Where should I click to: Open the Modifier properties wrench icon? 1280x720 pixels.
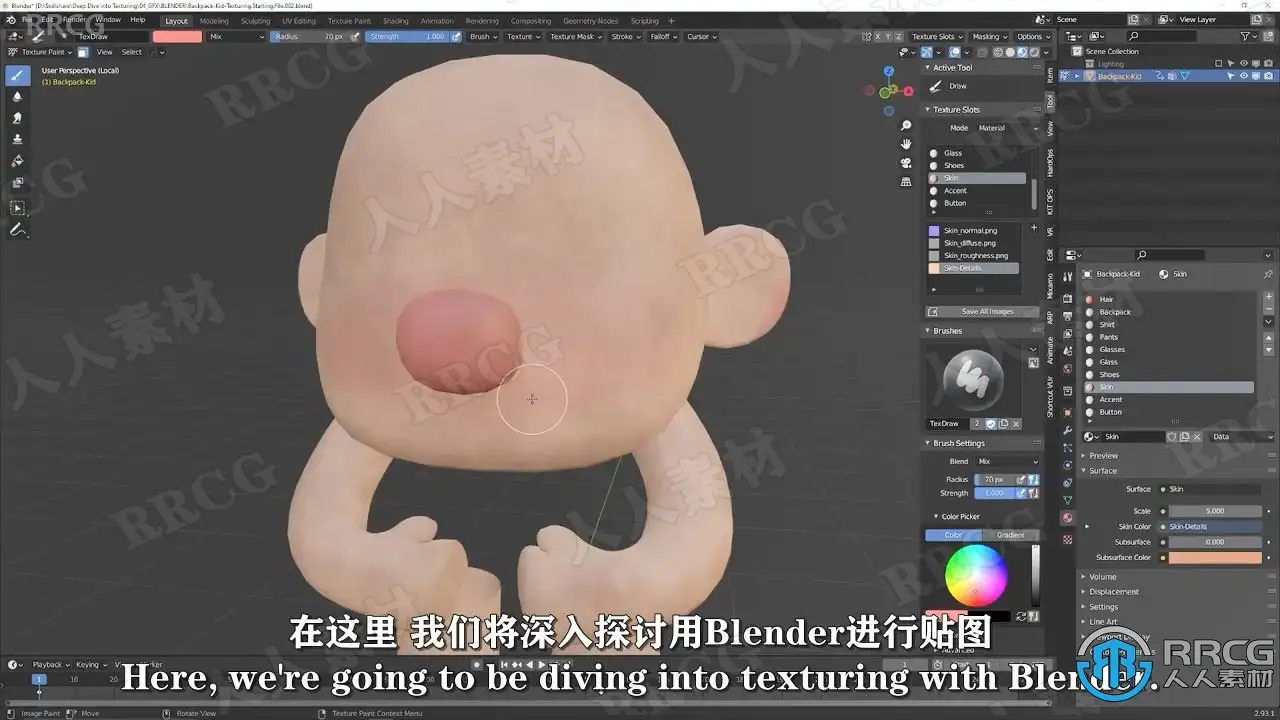[1068, 430]
